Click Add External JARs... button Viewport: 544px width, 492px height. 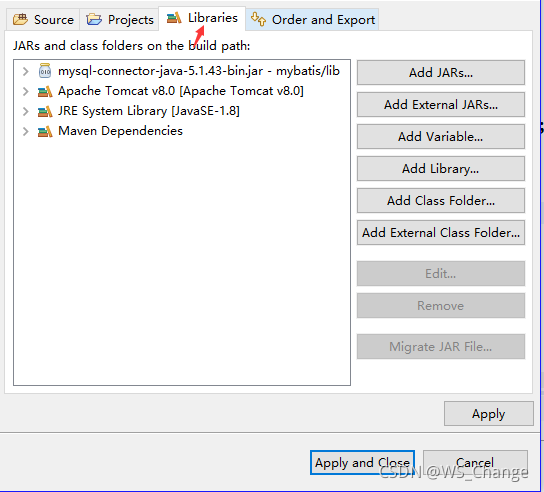pyautogui.click(x=441, y=104)
